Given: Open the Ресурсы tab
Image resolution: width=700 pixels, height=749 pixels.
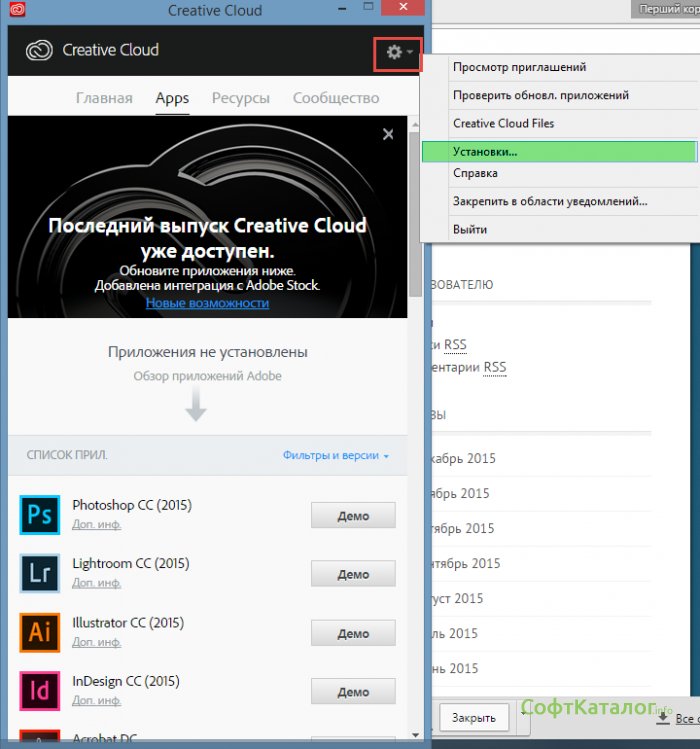Looking at the screenshot, I should 241,98.
